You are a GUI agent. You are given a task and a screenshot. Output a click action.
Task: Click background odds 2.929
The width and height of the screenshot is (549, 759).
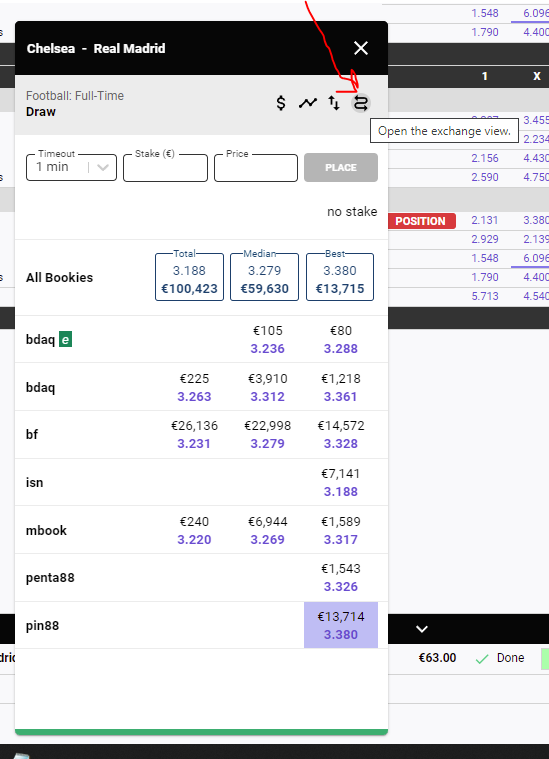pos(485,239)
